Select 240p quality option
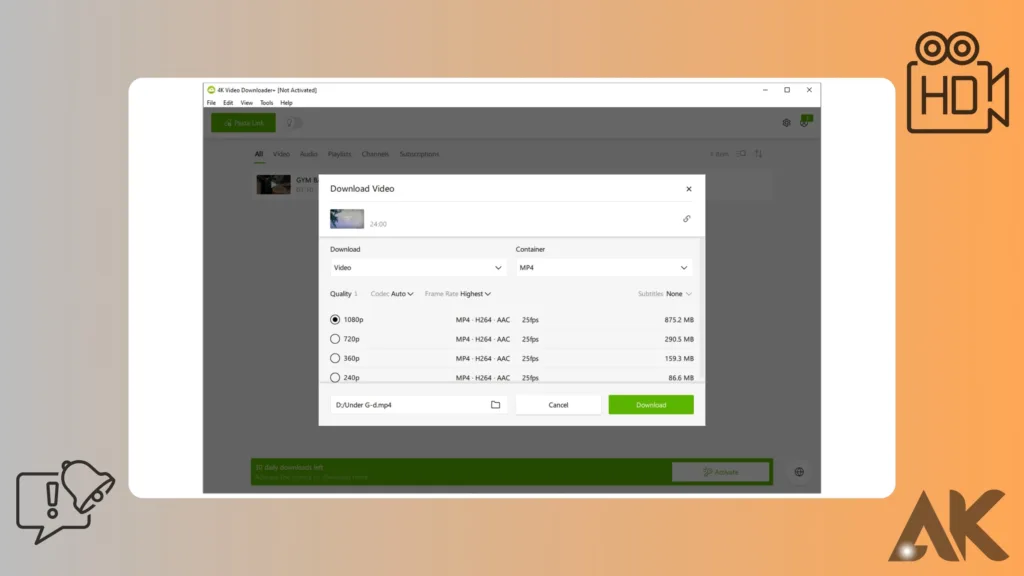1024x576 pixels. pos(335,377)
